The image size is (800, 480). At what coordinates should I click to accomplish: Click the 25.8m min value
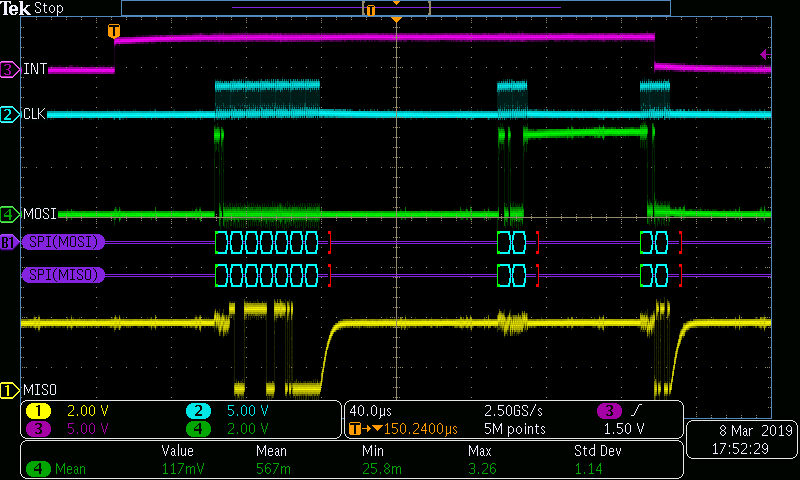[382, 469]
